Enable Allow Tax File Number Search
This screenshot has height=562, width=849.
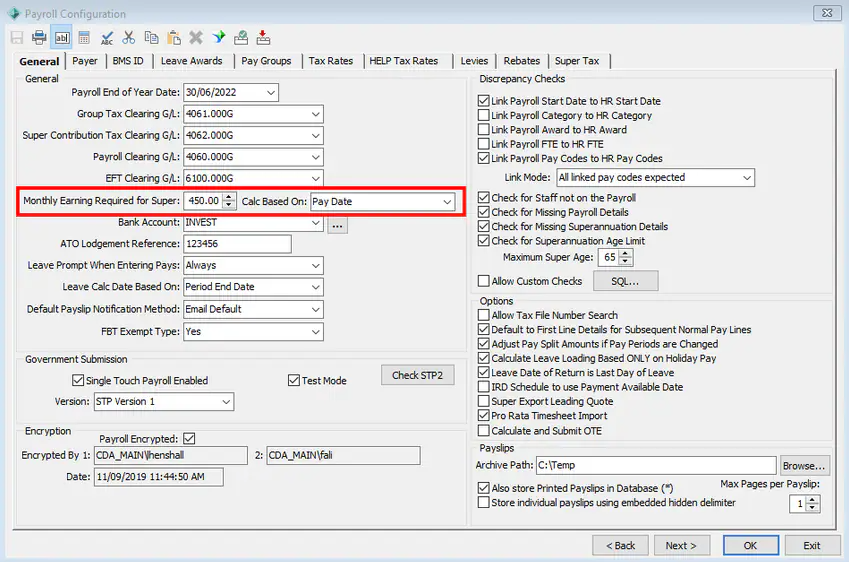(x=484, y=315)
